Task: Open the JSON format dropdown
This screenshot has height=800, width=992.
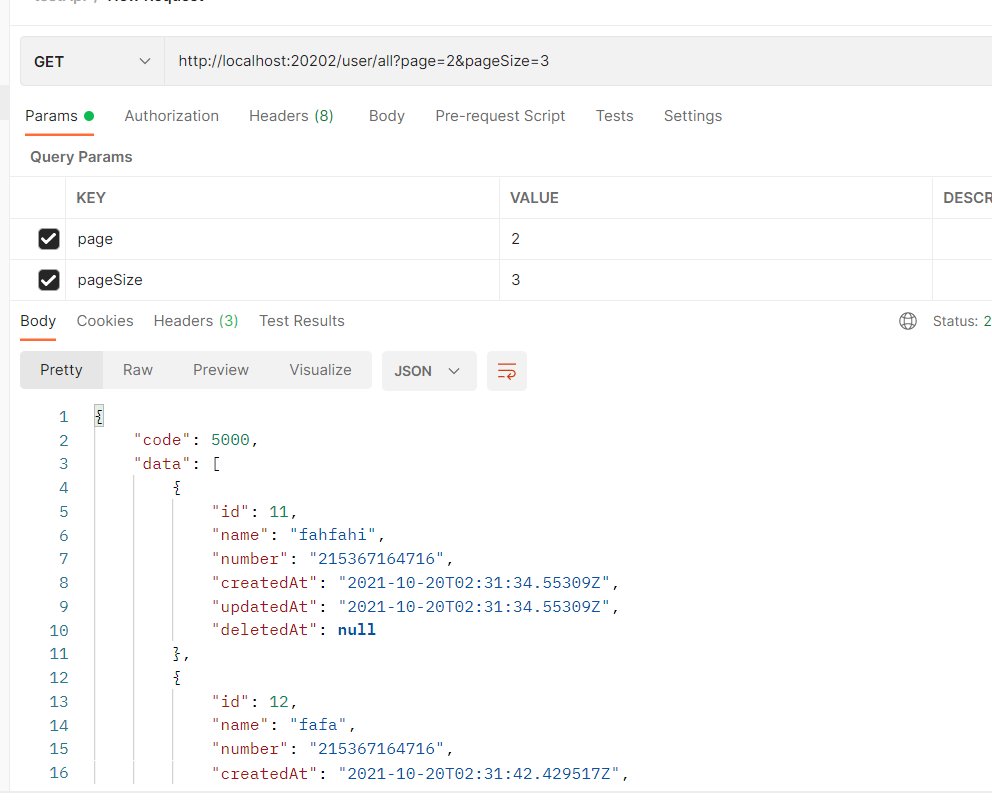Action: [429, 371]
